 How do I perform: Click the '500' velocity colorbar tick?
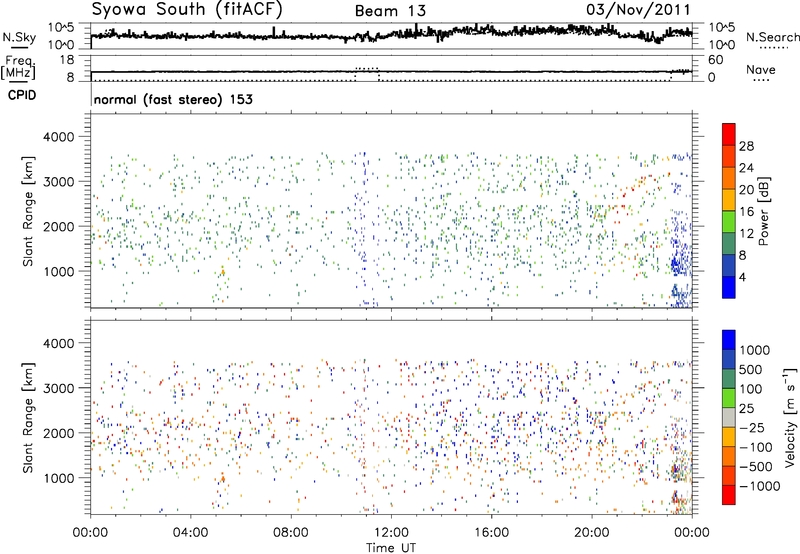pos(751,370)
